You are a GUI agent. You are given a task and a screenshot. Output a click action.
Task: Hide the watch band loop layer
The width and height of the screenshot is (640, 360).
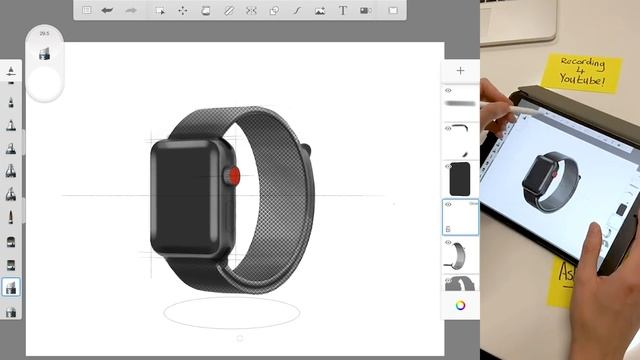click(448, 242)
